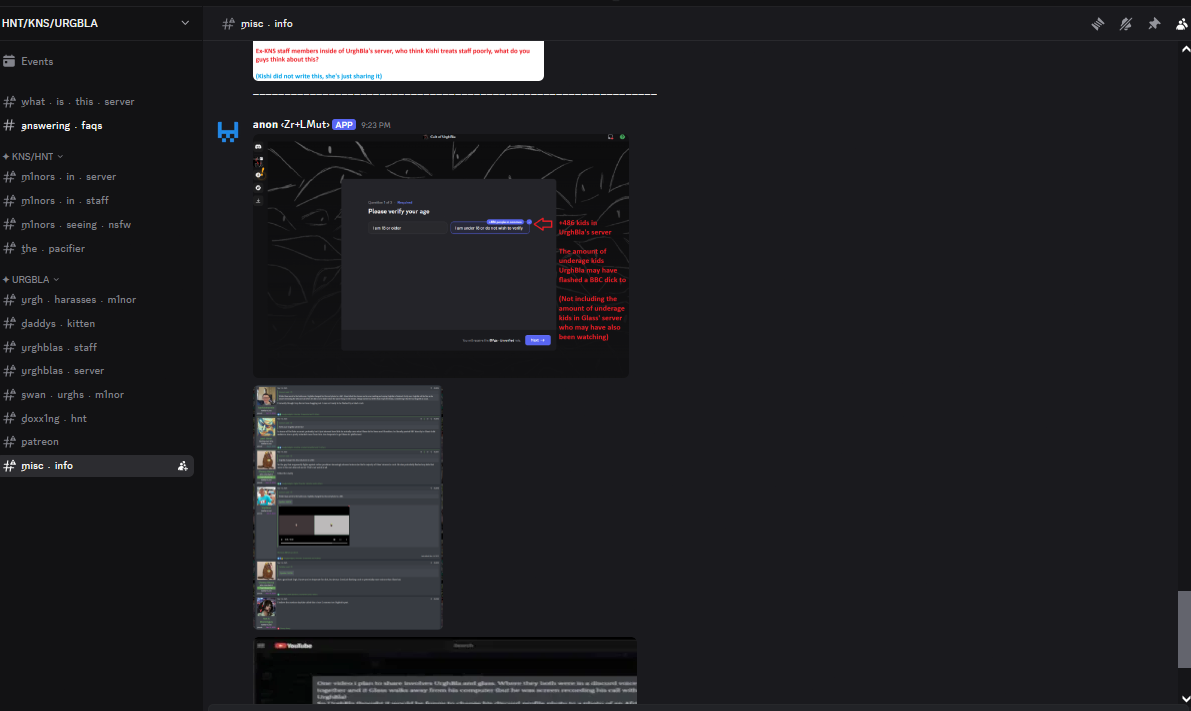The image size is (1191, 711).
Task: Show pinned messages with the pin icon
Action: click(x=1154, y=24)
